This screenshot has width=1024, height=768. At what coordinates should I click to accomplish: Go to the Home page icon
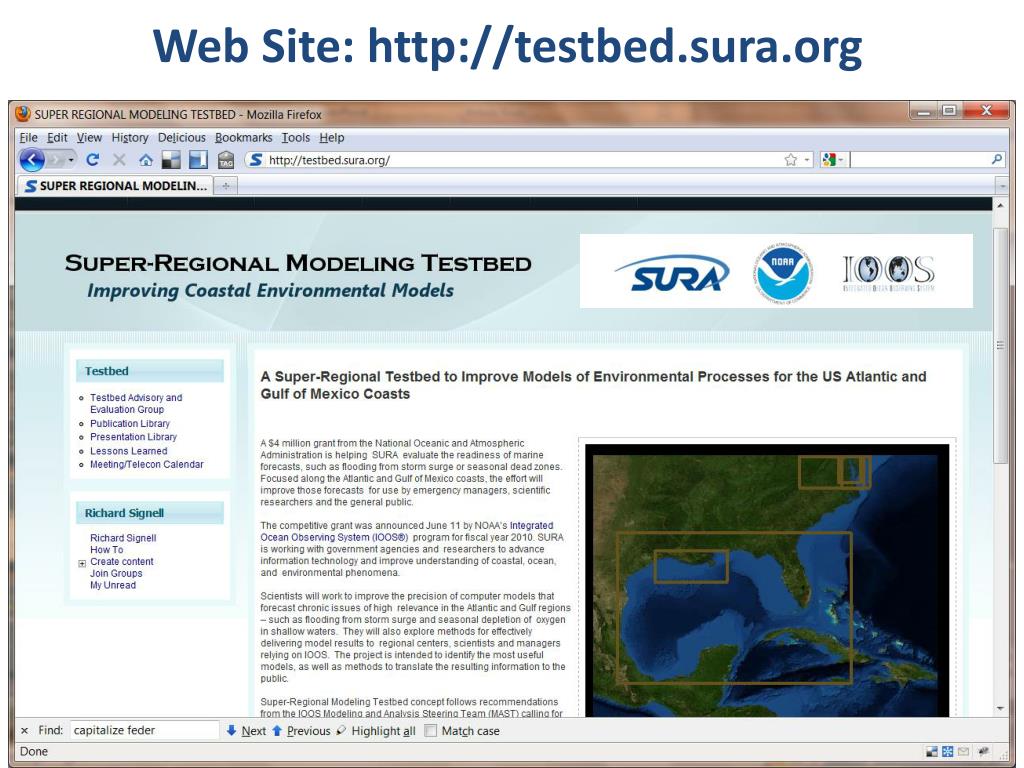[x=146, y=160]
